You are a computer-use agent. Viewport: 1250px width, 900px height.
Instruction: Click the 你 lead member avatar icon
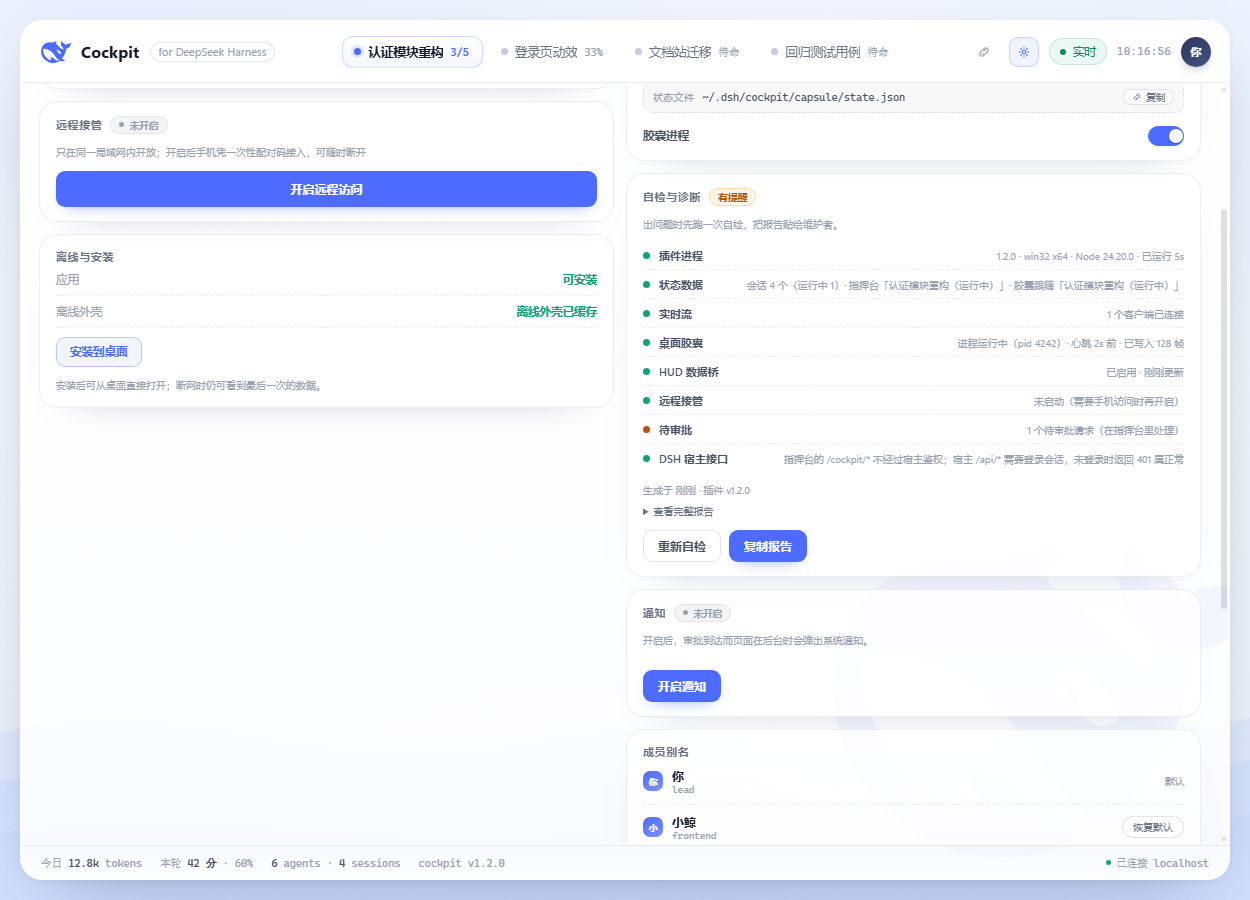(653, 782)
